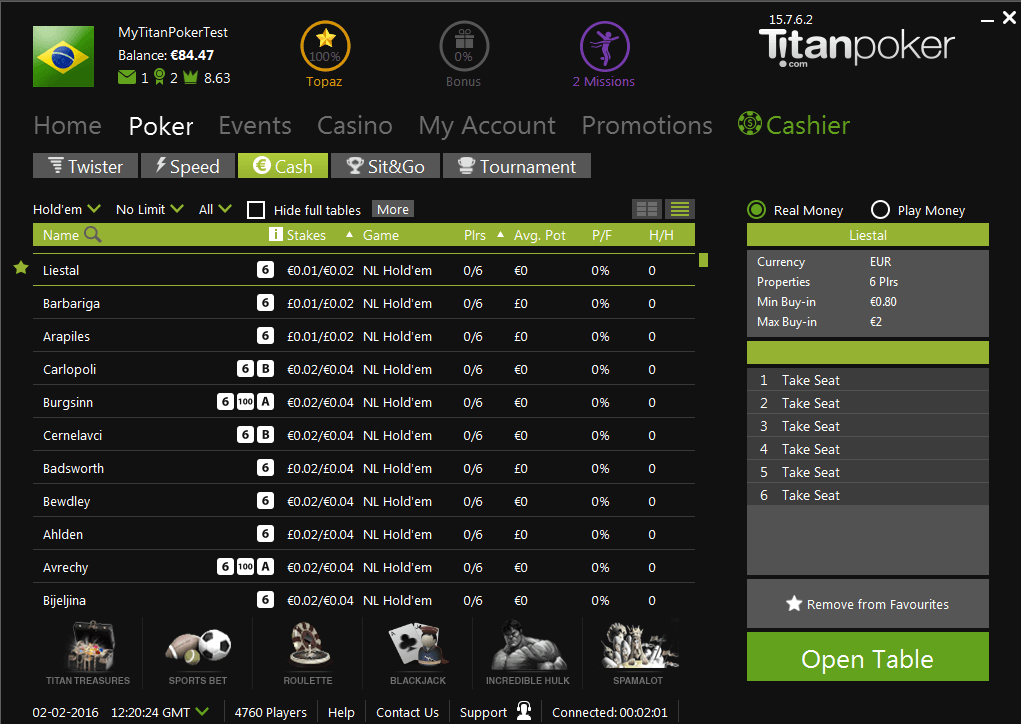
Task: Open the My Account tab
Action: [487, 126]
